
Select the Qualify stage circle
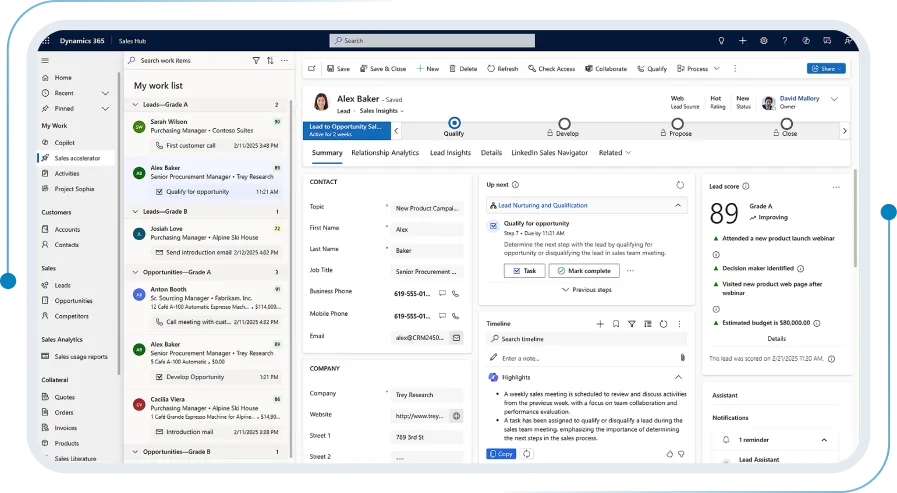(x=454, y=123)
